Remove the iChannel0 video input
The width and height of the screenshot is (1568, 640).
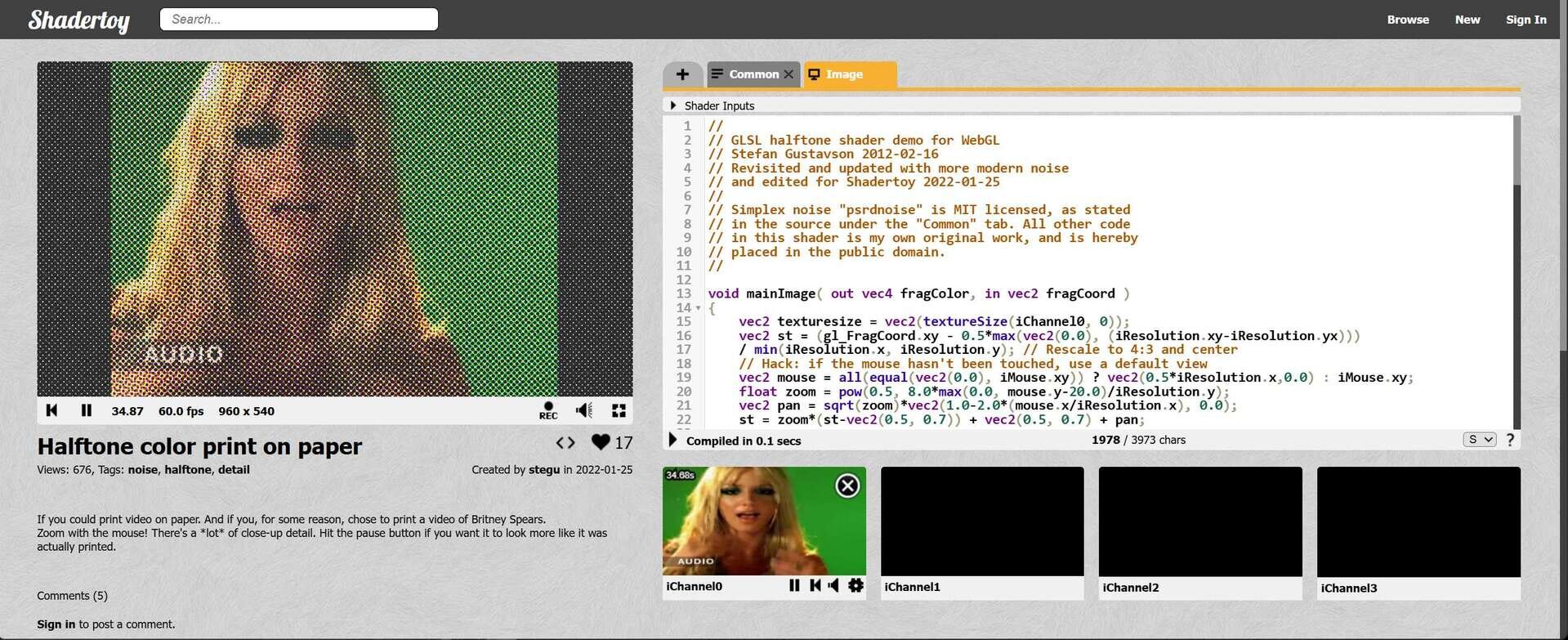[x=847, y=486]
